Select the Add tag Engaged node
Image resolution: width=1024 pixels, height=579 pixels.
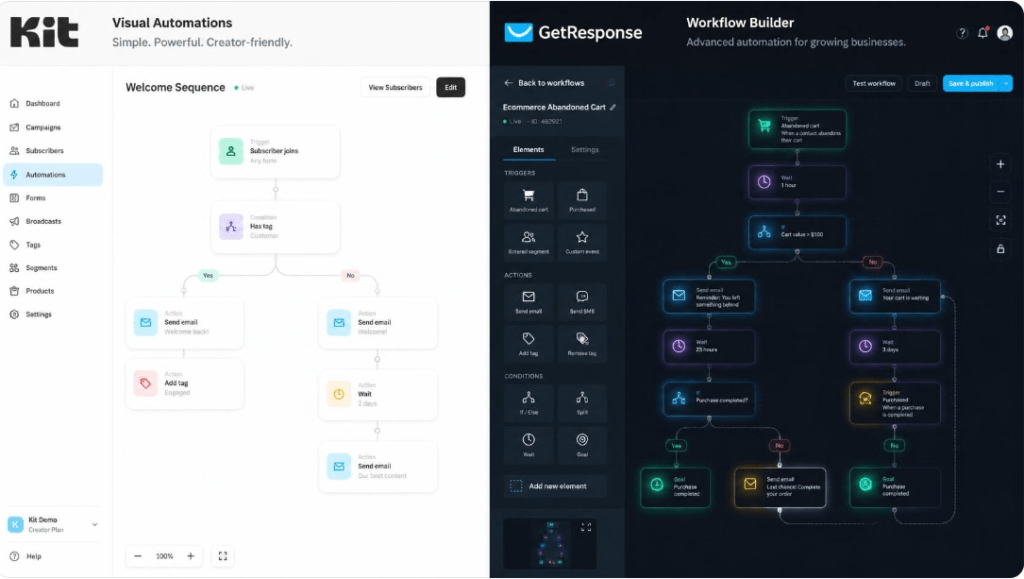185,384
